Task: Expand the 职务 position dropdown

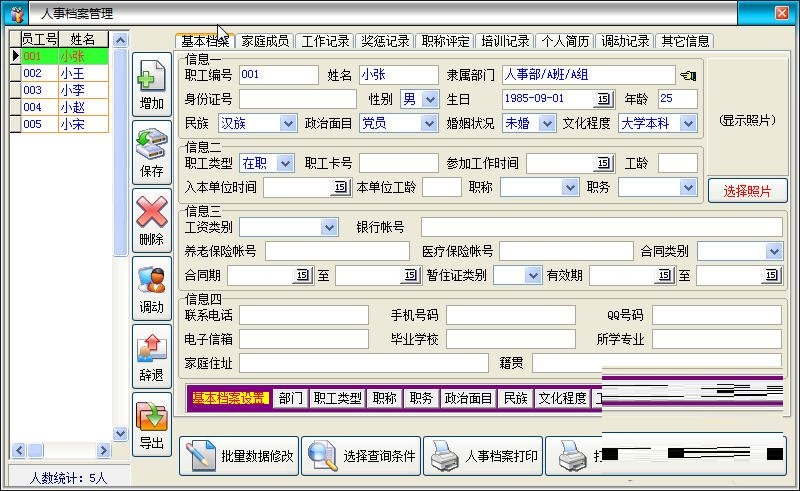Action: (689, 187)
